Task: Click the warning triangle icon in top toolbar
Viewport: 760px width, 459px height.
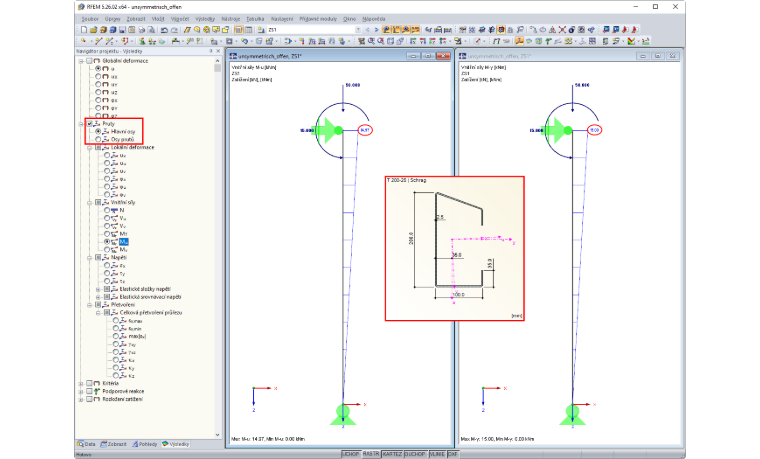Action: (x=552, y=30)
